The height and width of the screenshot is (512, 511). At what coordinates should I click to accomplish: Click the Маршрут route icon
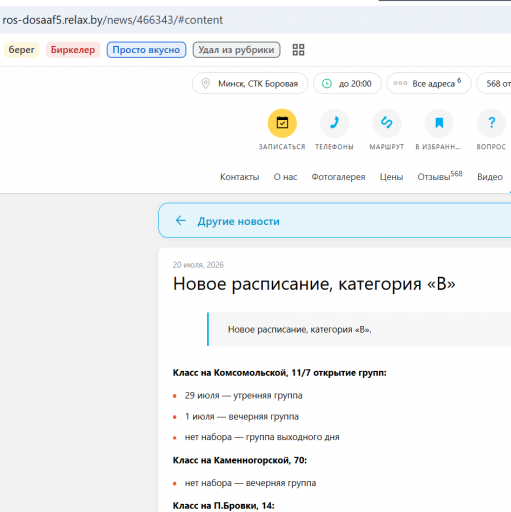387,123
